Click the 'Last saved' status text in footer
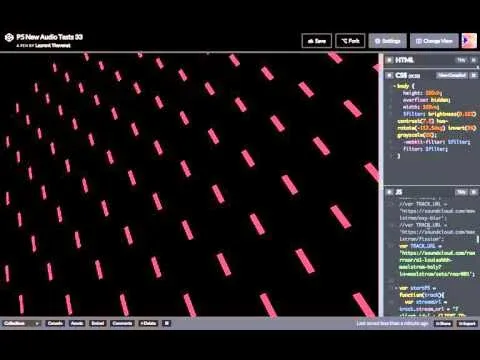Screen dimensions: 480x360 coord(392,324)
